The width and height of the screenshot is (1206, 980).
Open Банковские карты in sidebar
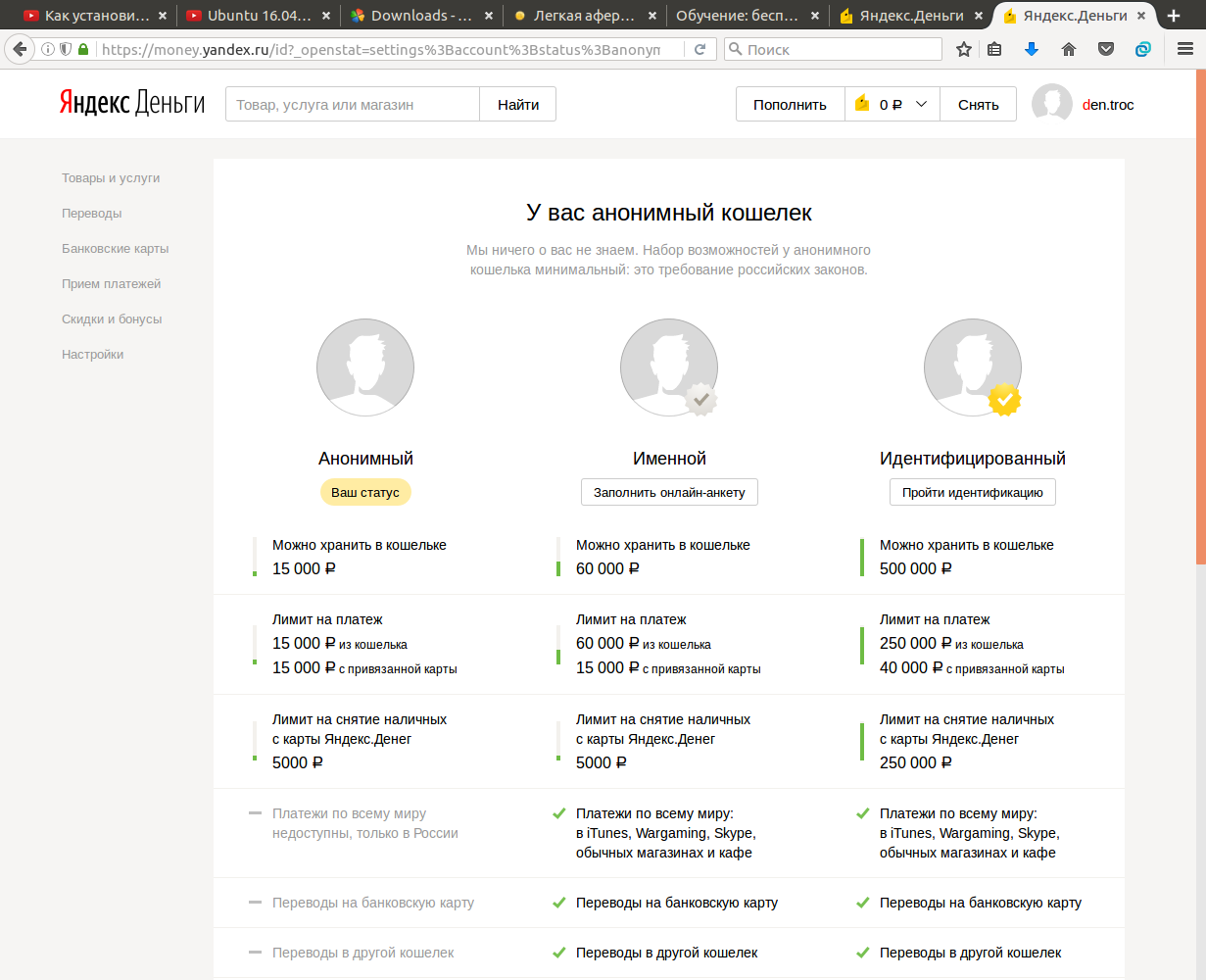tap(116, 249)
